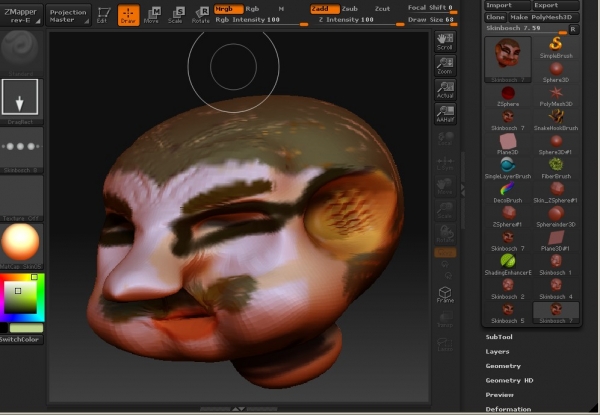Expand the SubTool sub-palette
The height and width of the screenshot is (415, 600).
[x=499, y=337]
